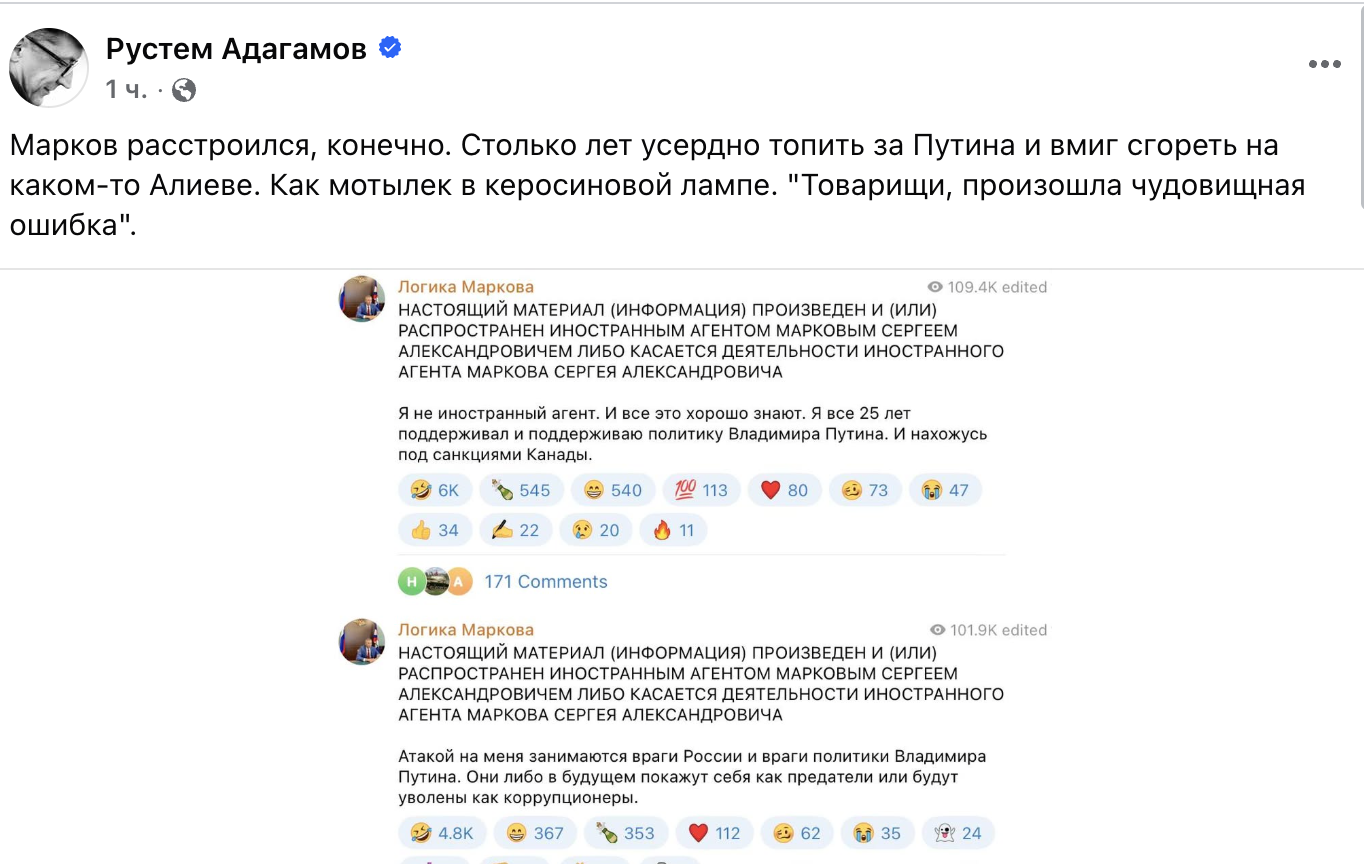Click the commenter avatars next to 171 Comments
This screenshot has width=1364, height=864.
coord(435,582)
